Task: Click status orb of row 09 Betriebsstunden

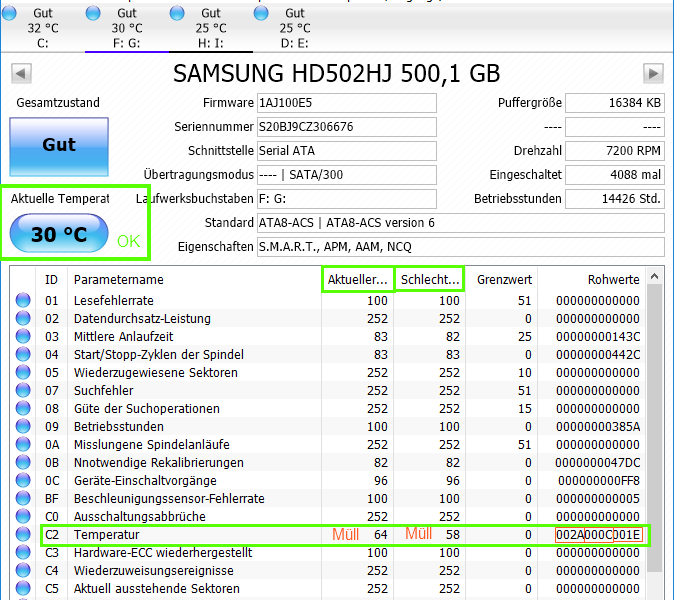Action: click(23, 426)
